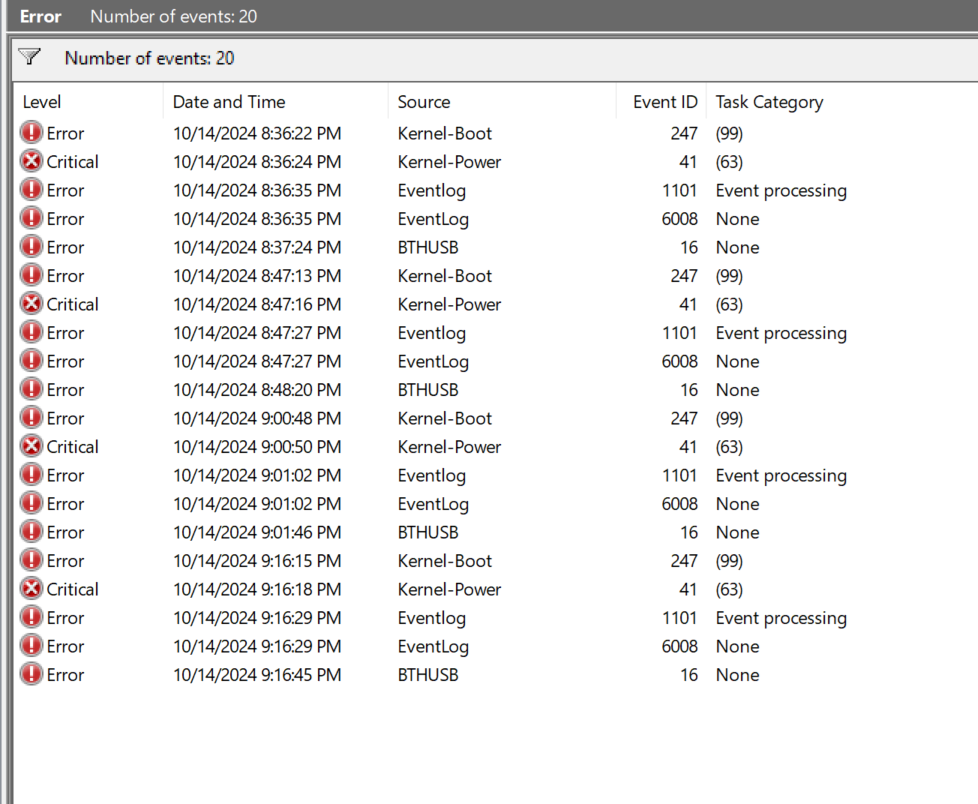Sort by Date and Time column header
978x804 pixels.
(x=276, y=102)
